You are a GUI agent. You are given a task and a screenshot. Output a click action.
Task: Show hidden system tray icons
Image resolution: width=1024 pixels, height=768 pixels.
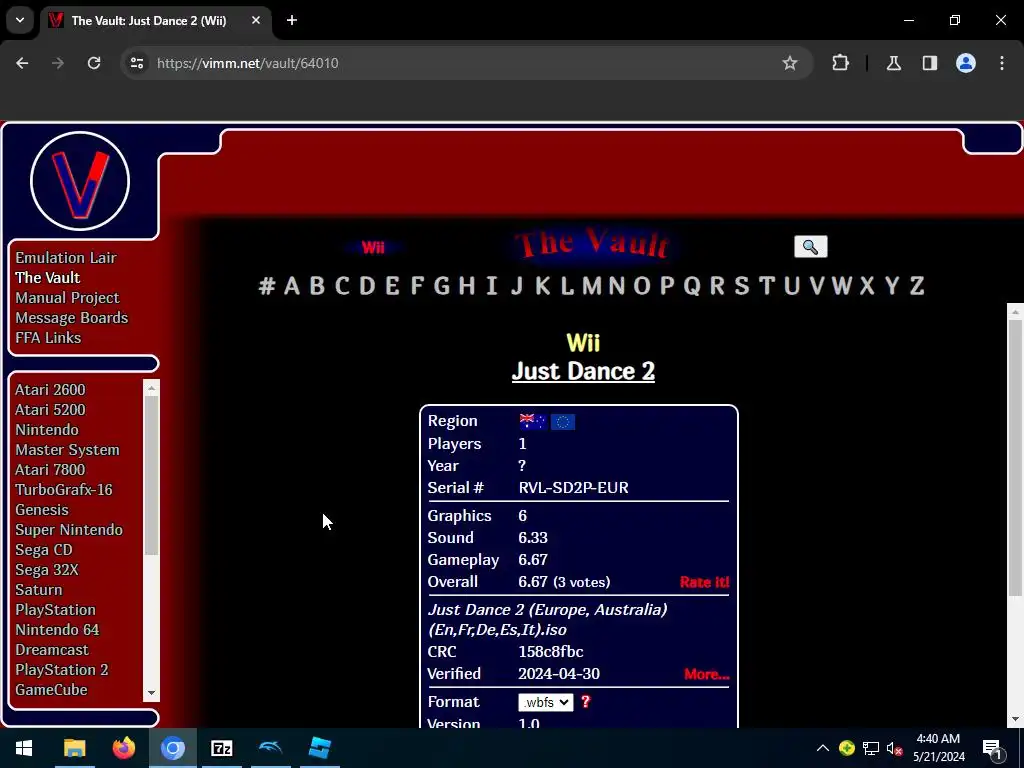point(823,748)
